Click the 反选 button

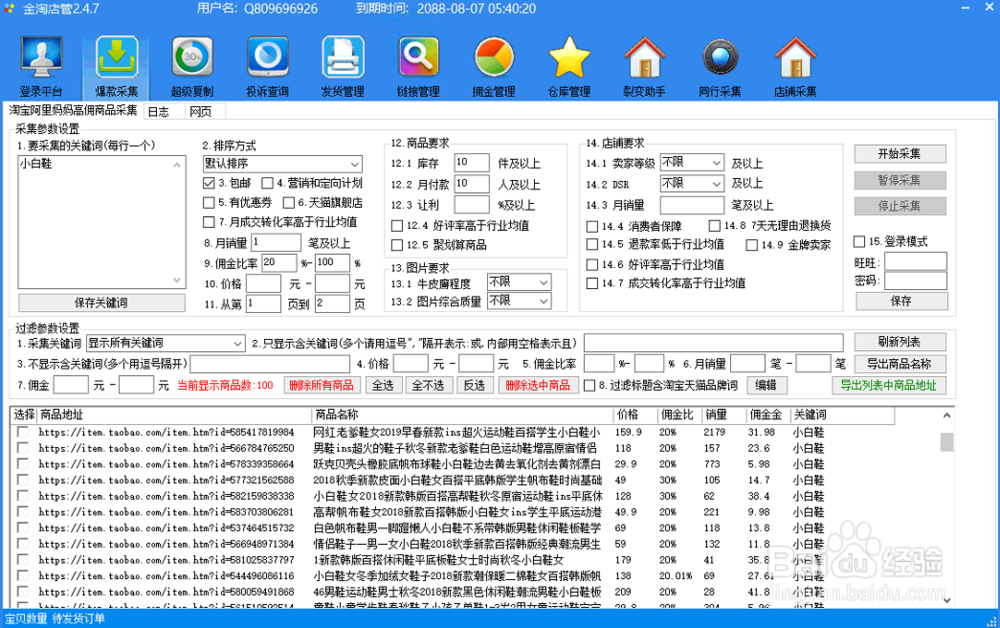tap(474, 385)
